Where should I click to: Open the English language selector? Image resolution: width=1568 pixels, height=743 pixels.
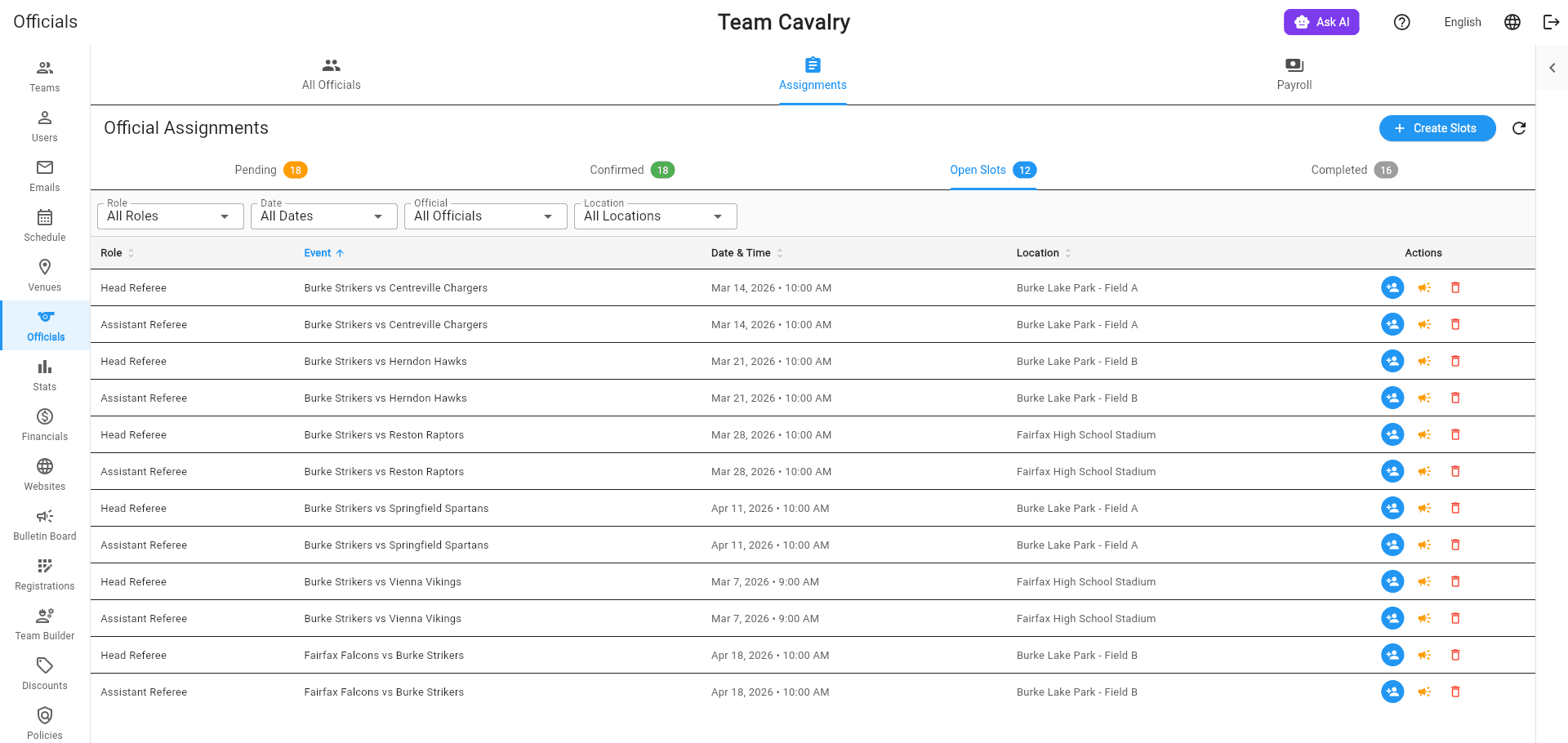pyautogui.click(x=1463, y=22)
